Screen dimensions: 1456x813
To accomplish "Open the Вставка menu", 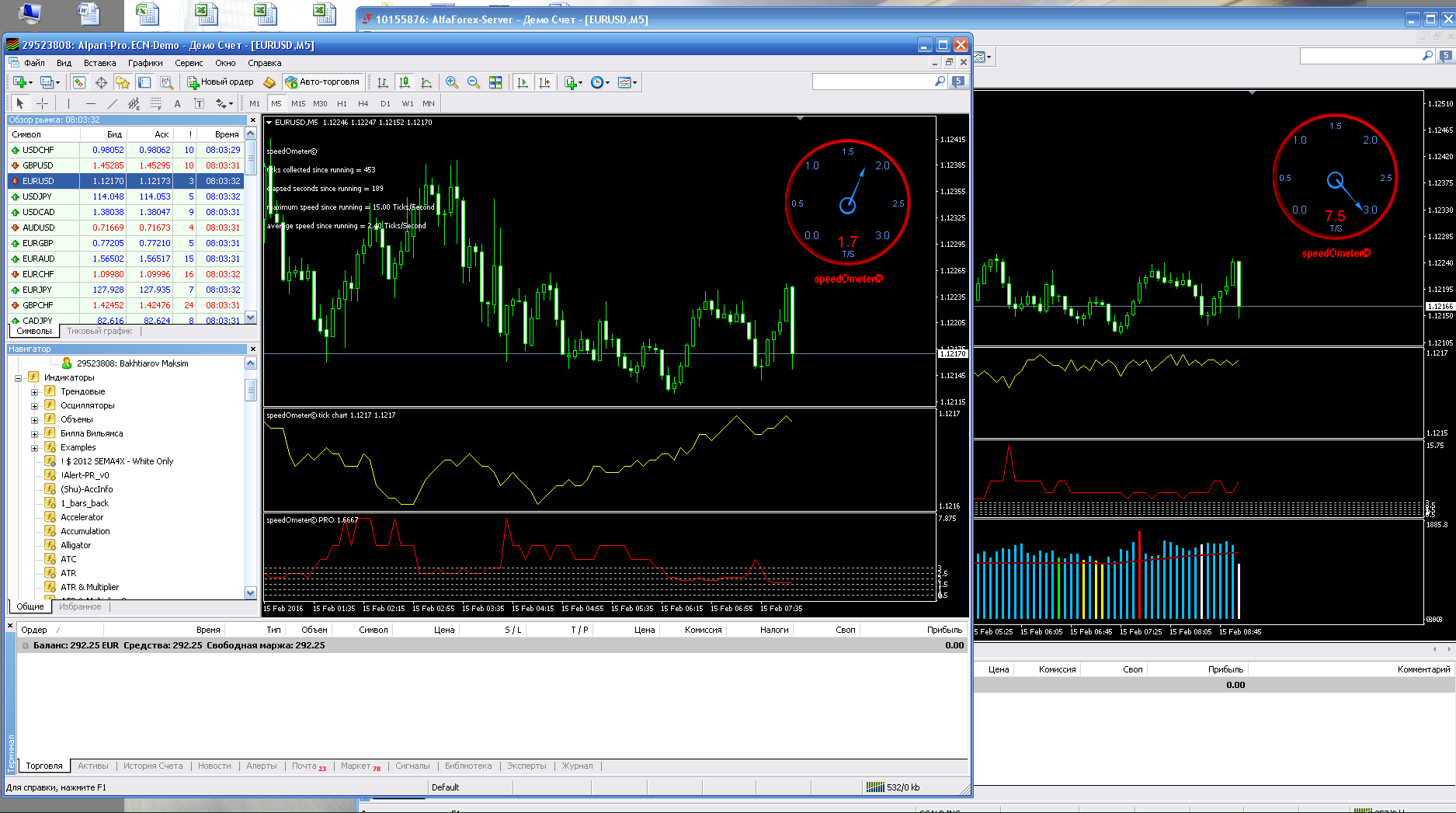I will [x=99, y=63].
